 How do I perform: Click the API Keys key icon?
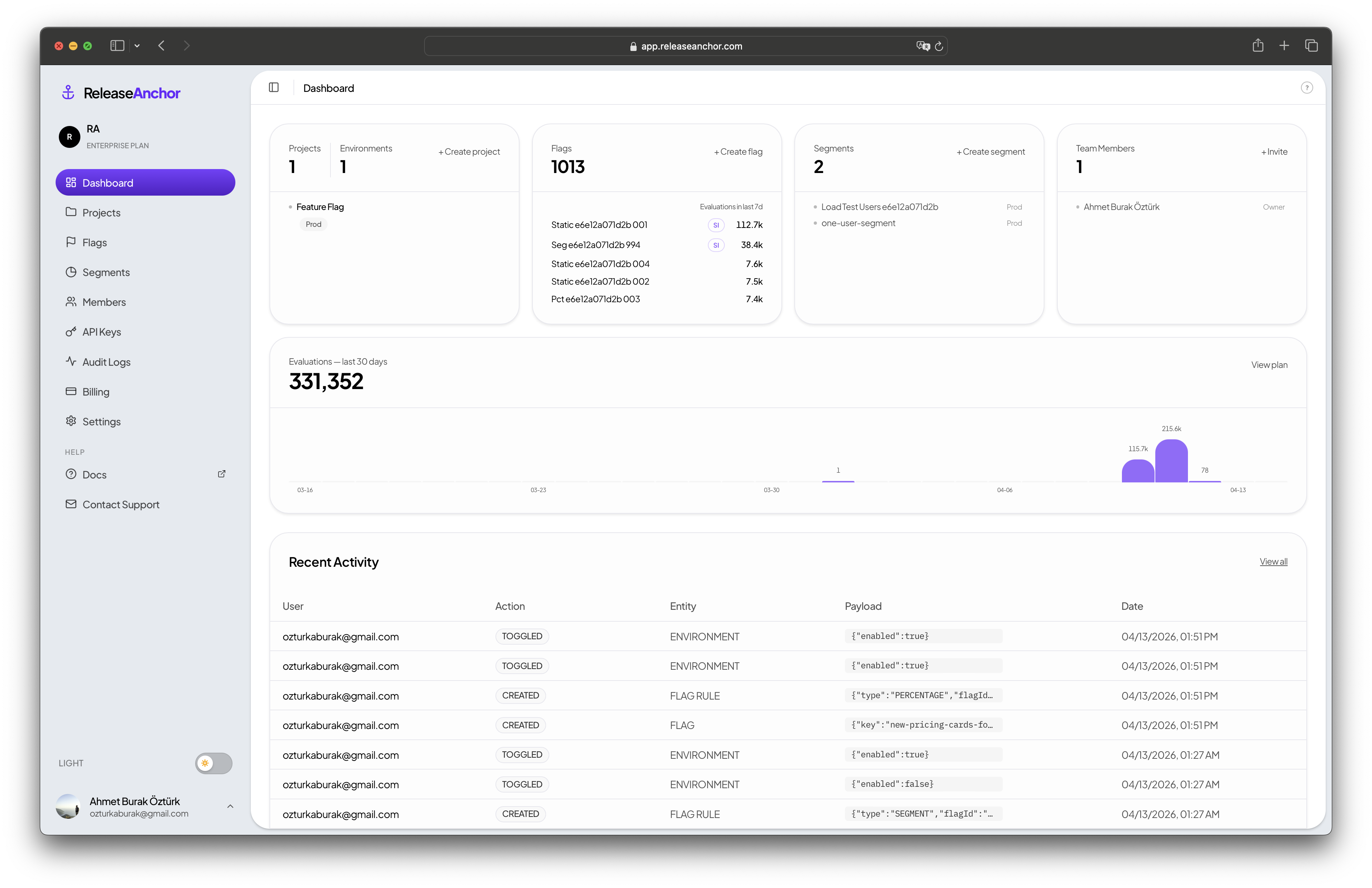click(x=71, y=332)
